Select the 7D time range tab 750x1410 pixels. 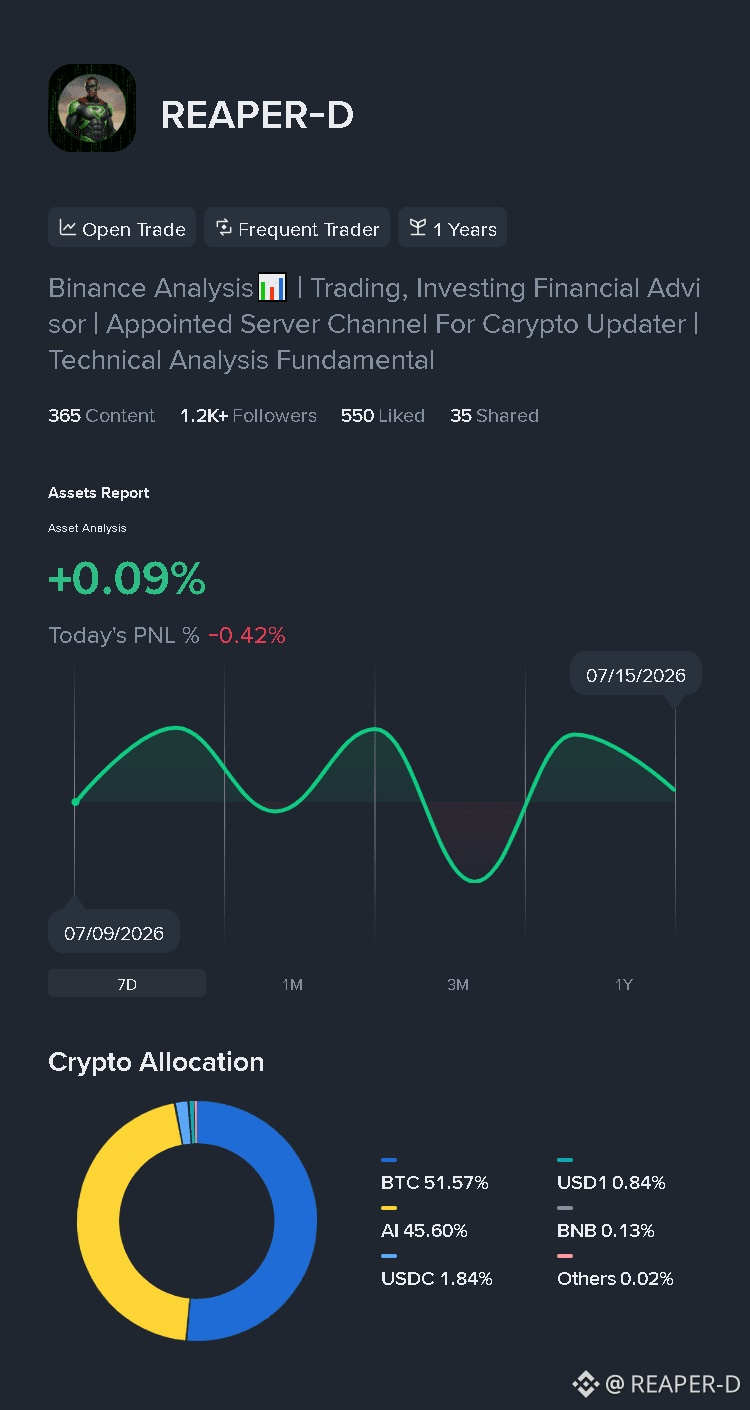[x=127, y=984]
